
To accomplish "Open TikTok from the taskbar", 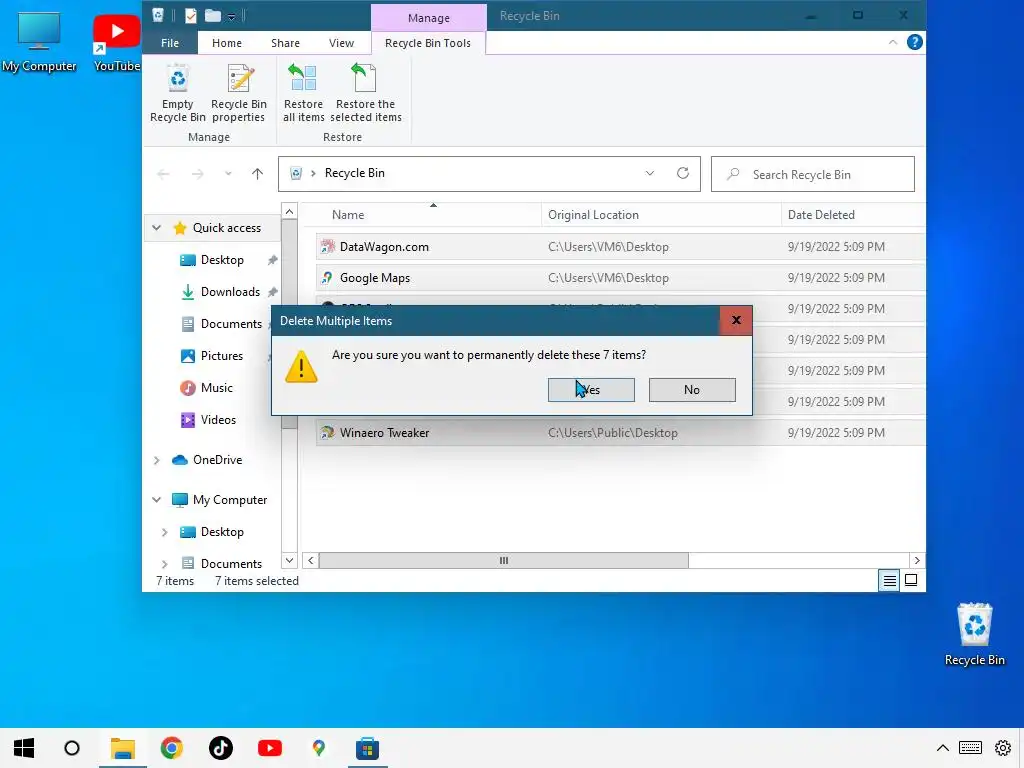I will [221, 748].
